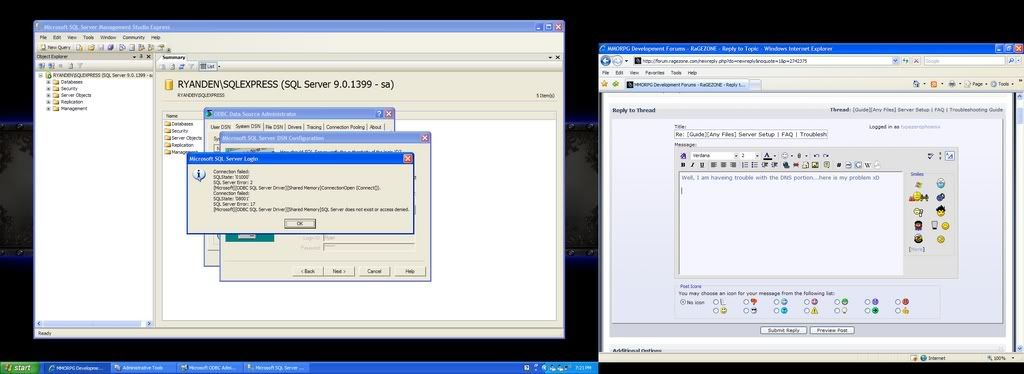Open the IE Tools toolbar dropdown
The image size is (1024, 374).
pyautogui.click(x=1003, y=84)
